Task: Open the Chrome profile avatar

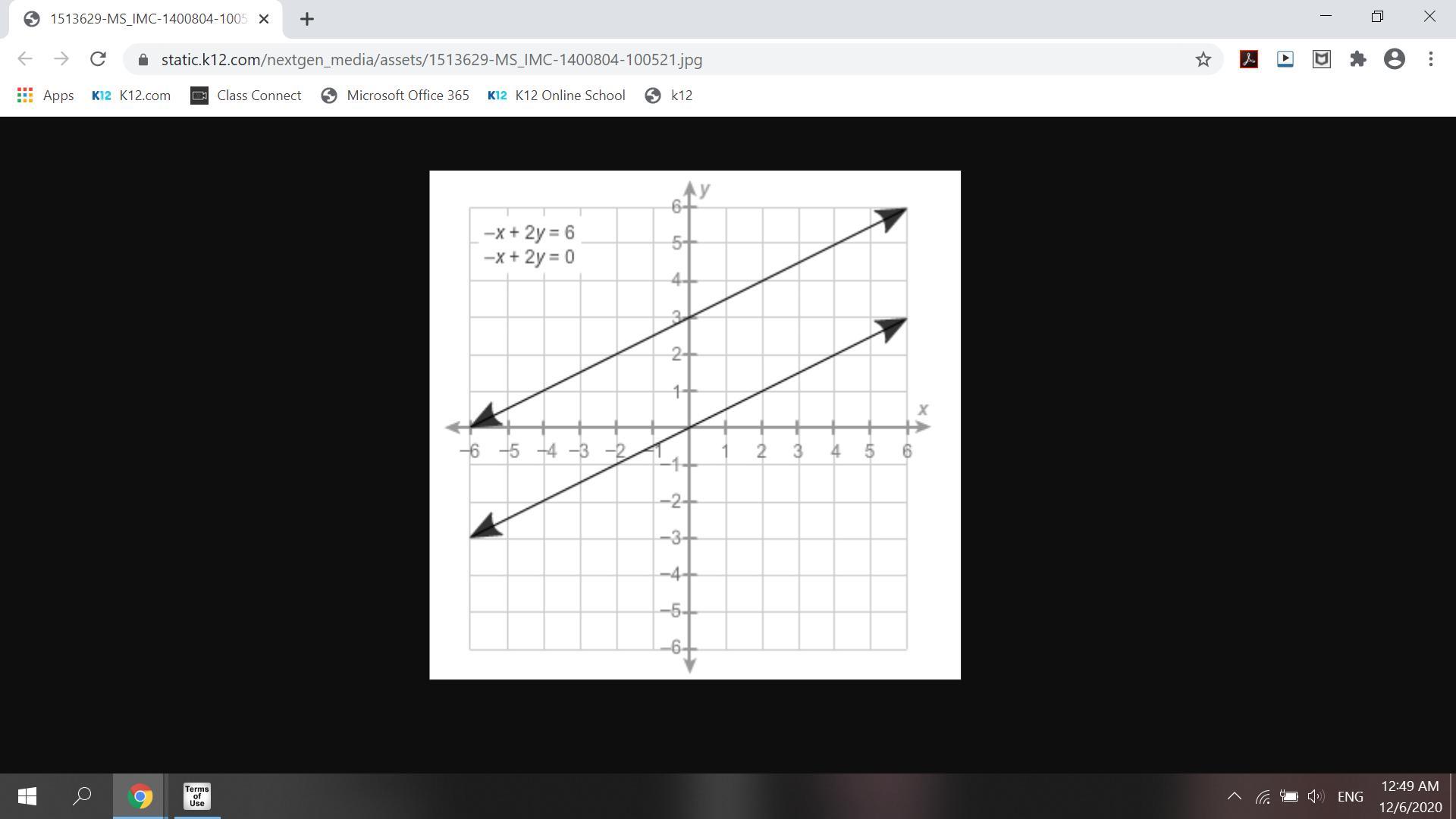Action: click(1394, 59)
